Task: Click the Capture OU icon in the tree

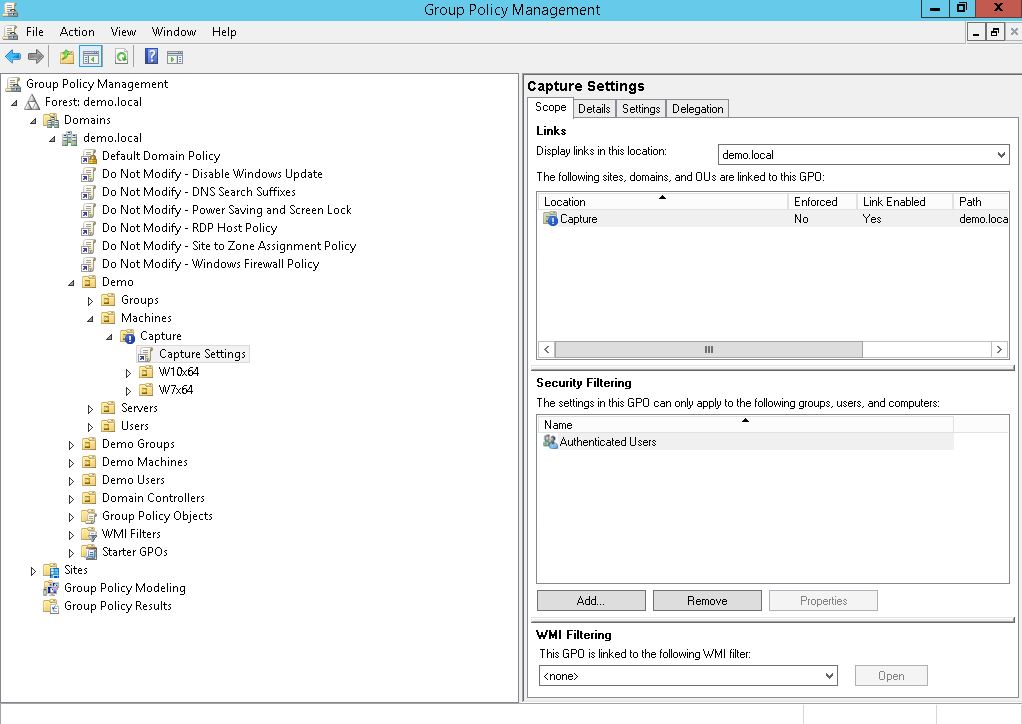Action: 127,336
